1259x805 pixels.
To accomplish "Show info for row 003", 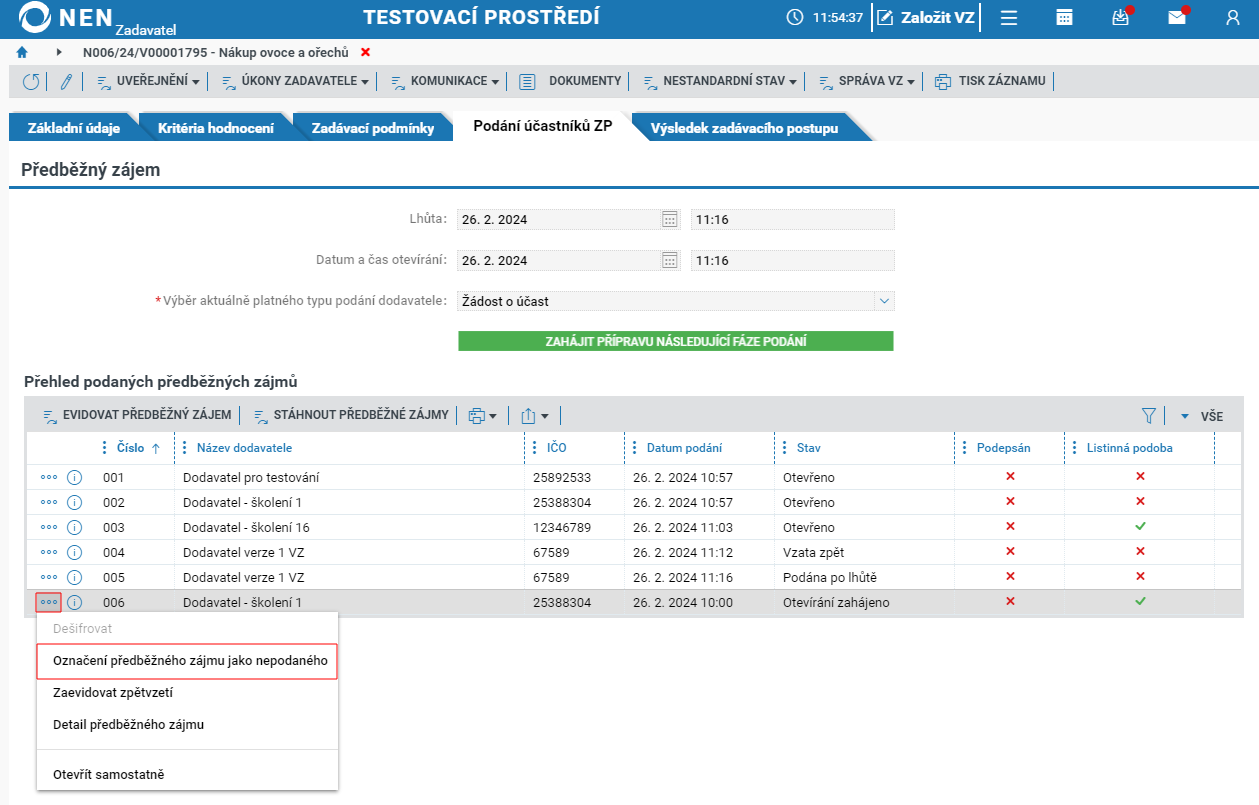I will point(74,527).
